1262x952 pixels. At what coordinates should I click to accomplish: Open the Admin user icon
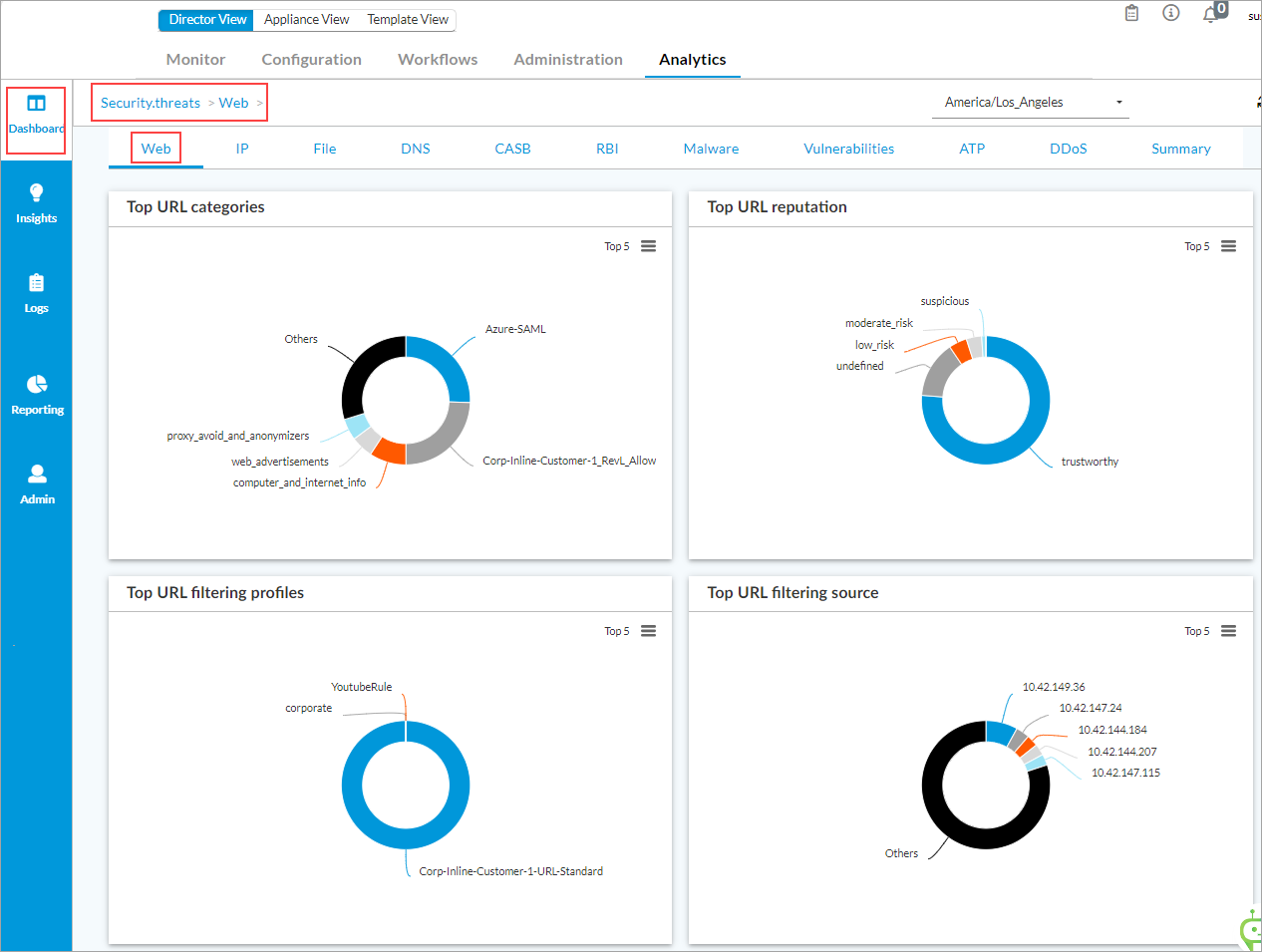tap(37, 475)
